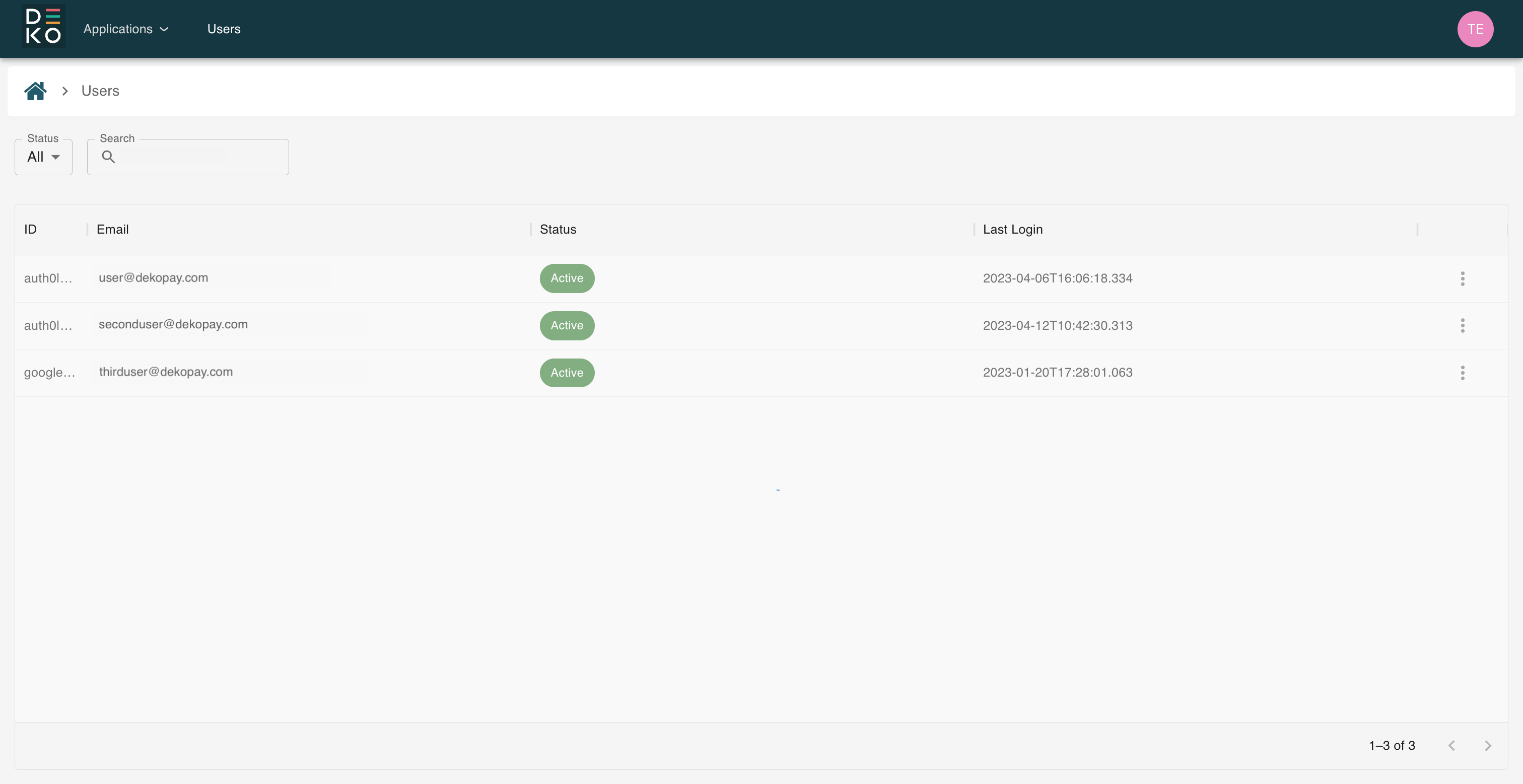
Task: Open the Status filter dropdown
Action: (x=43, y=157)
